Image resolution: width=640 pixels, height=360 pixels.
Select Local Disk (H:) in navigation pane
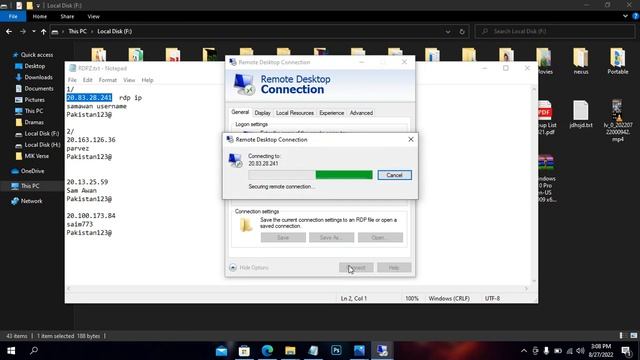38,145
